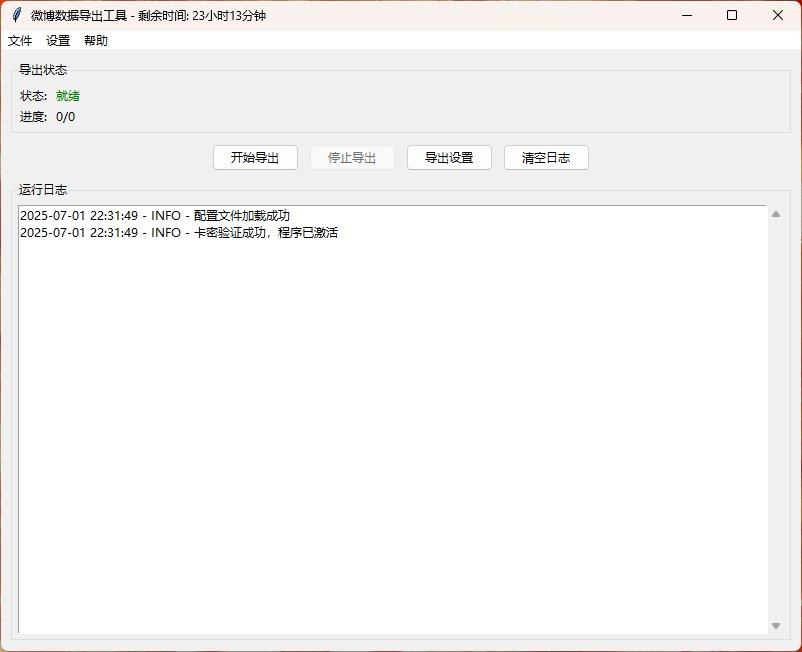Open 导出设置 options
This screenshot has height=652, width=802.
449,158
